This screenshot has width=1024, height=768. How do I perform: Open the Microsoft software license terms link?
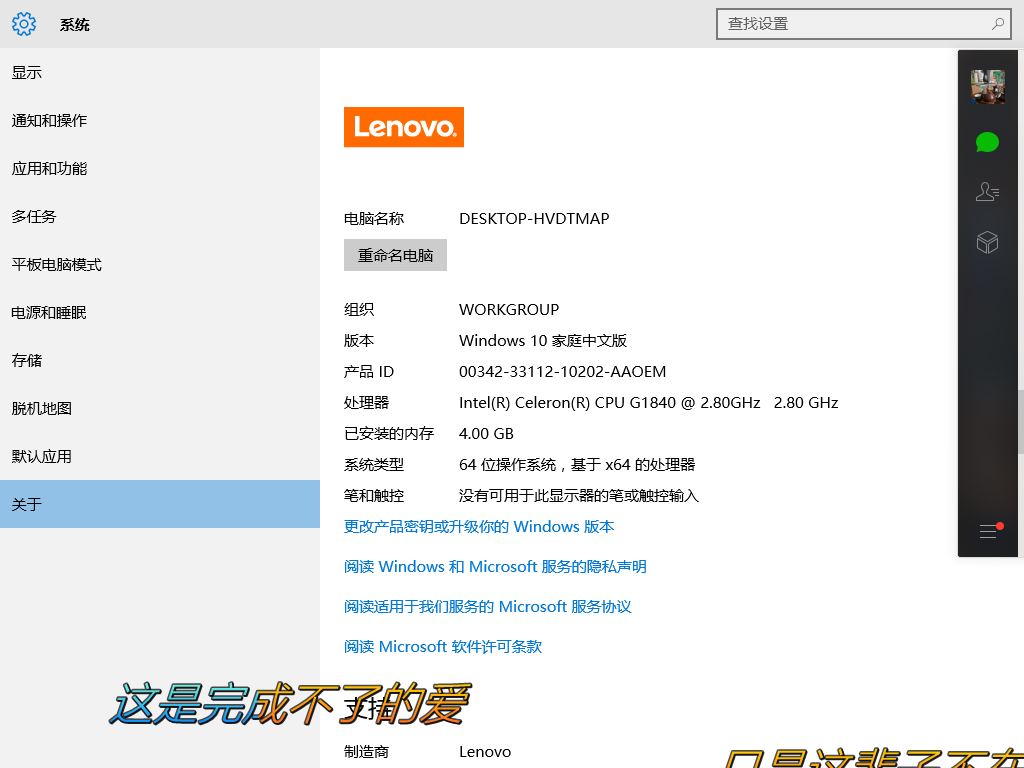tap(442, 646)
